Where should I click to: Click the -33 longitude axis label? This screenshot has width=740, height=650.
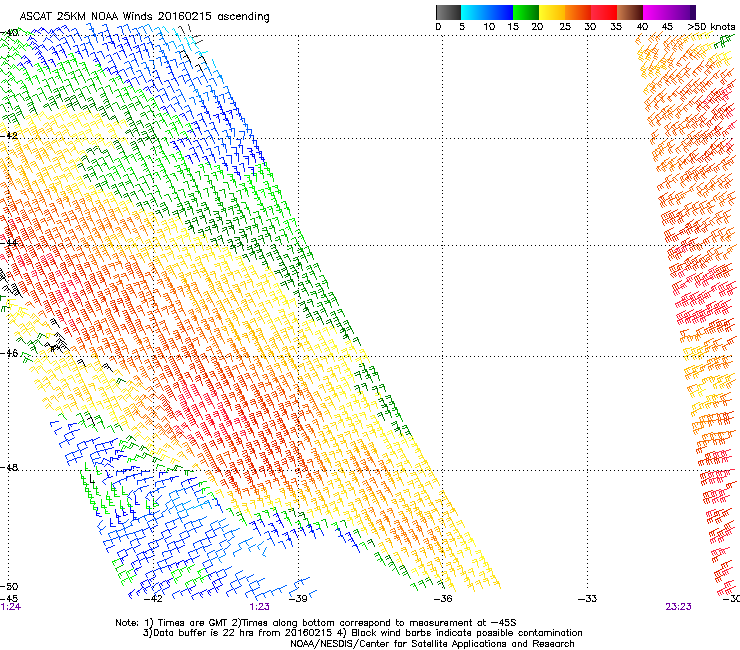[588, 599]
